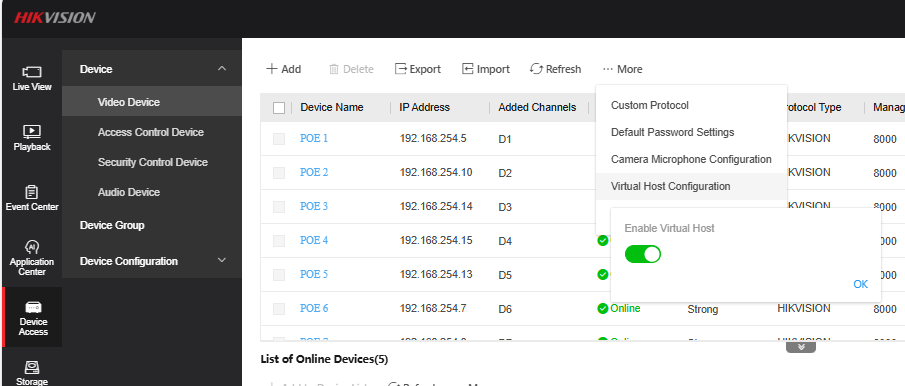Tick the select-all checkbox in header
This screenshot has height=386, width=905.
pos(279,108)
